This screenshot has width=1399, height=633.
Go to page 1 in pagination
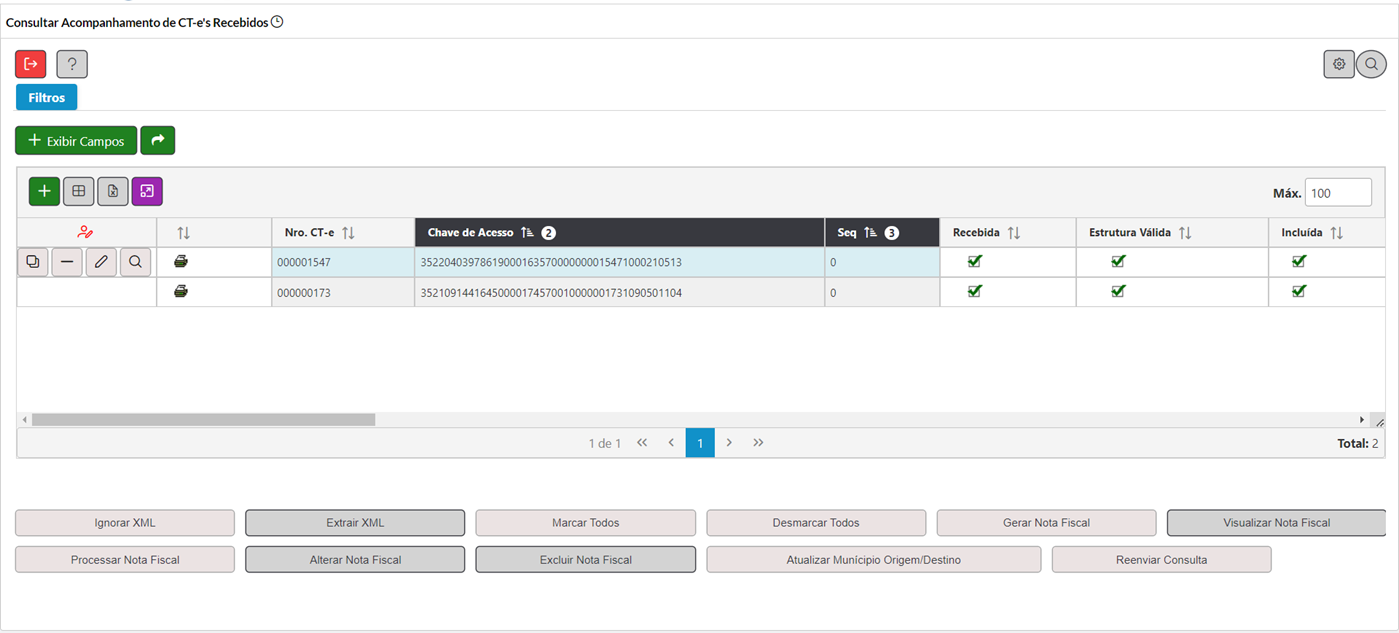point(700,443)
